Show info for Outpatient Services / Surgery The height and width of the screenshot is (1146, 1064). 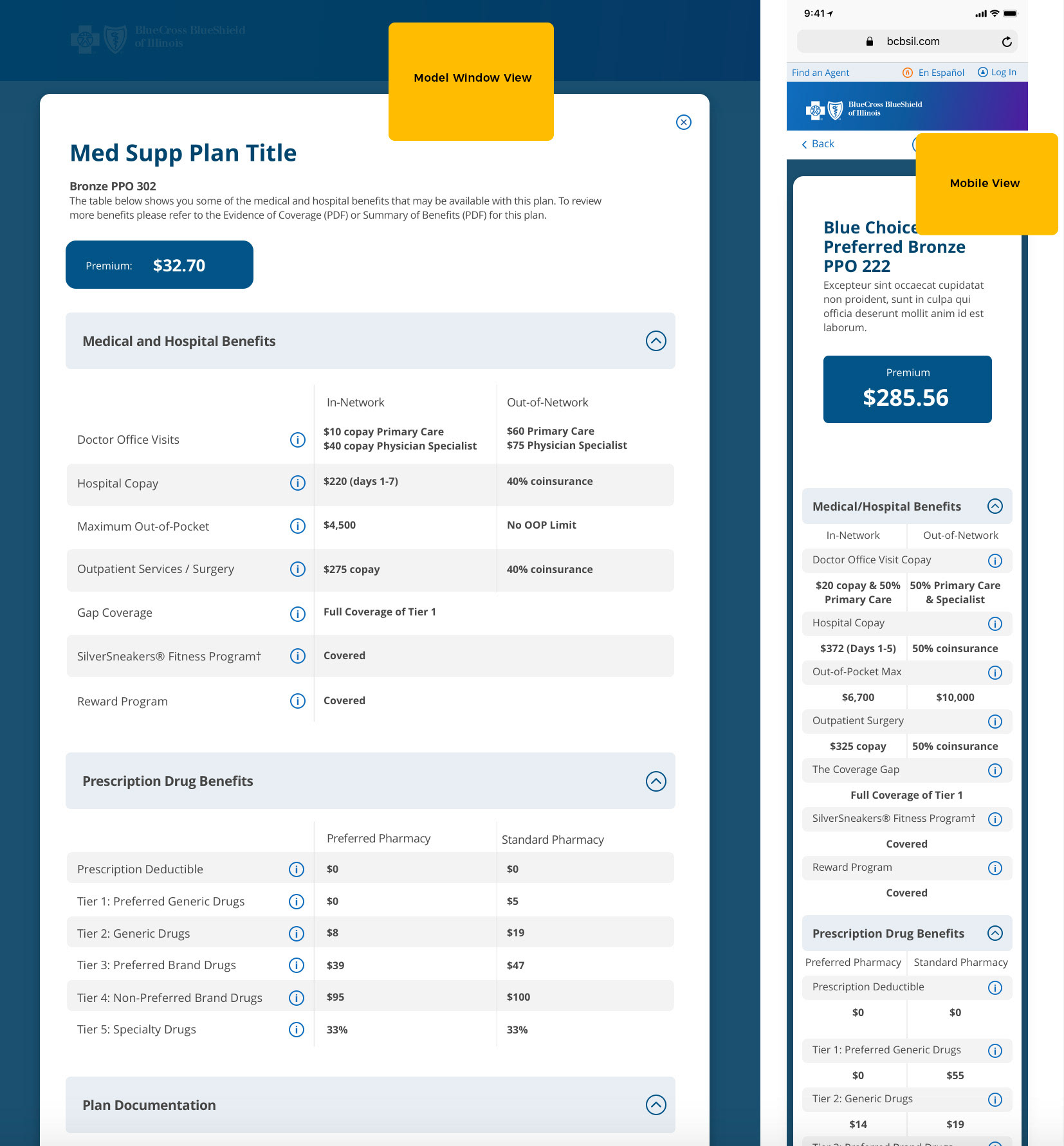click(x=297, y=569)
